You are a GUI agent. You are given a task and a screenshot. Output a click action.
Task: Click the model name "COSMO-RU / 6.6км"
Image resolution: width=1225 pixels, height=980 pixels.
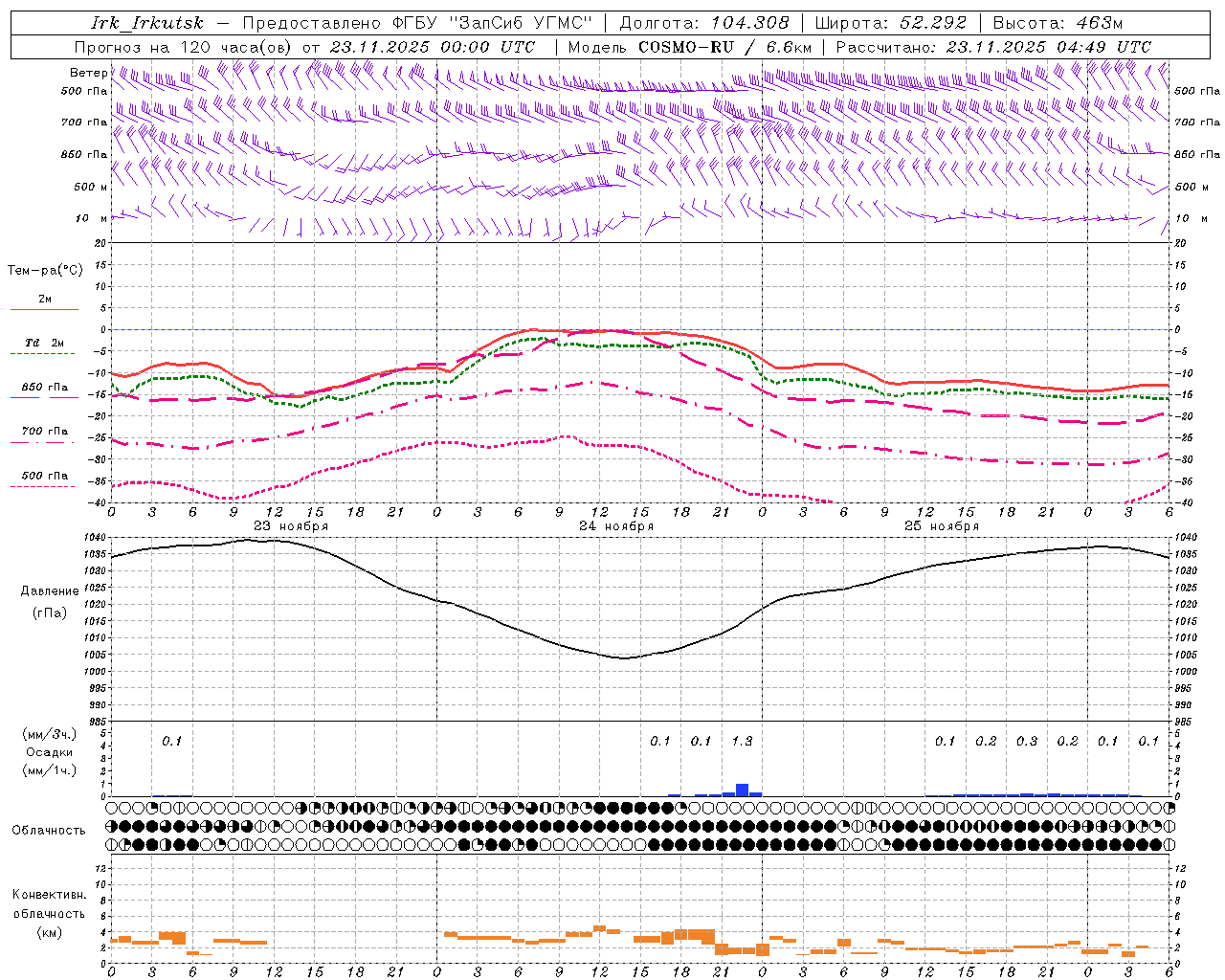point(724,47)
